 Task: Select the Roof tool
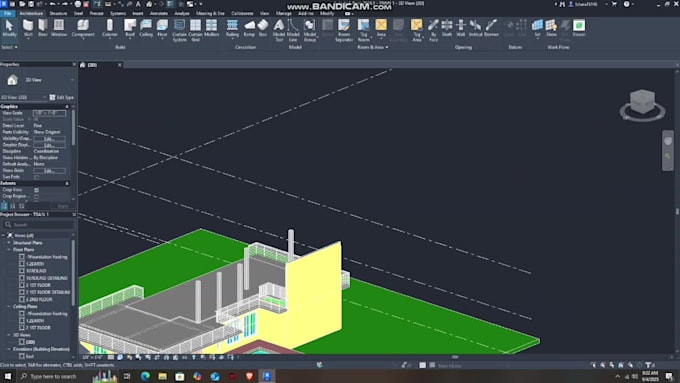(x=130, y=28)
